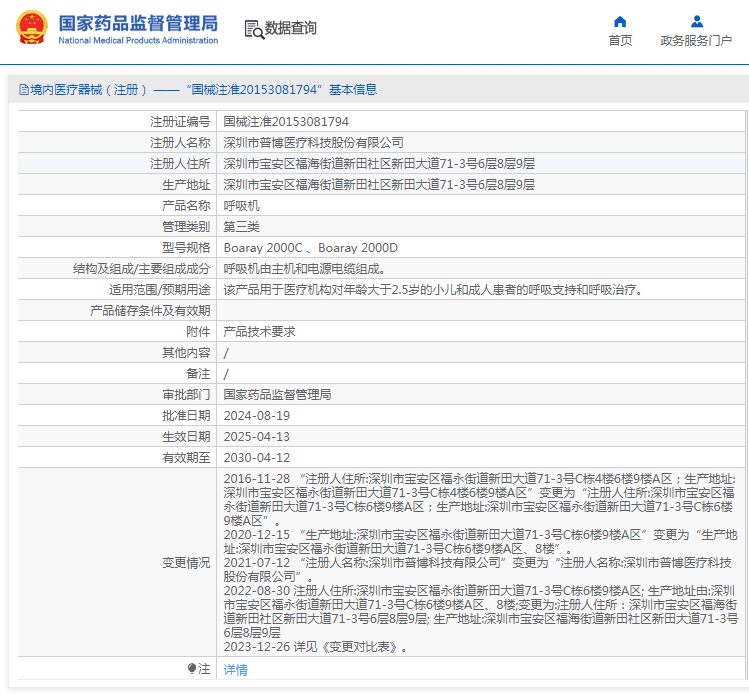Click the approval date 2024-08-19
Image resolution: width=749 pixels, height=694 pixels.
click(256, 415)
